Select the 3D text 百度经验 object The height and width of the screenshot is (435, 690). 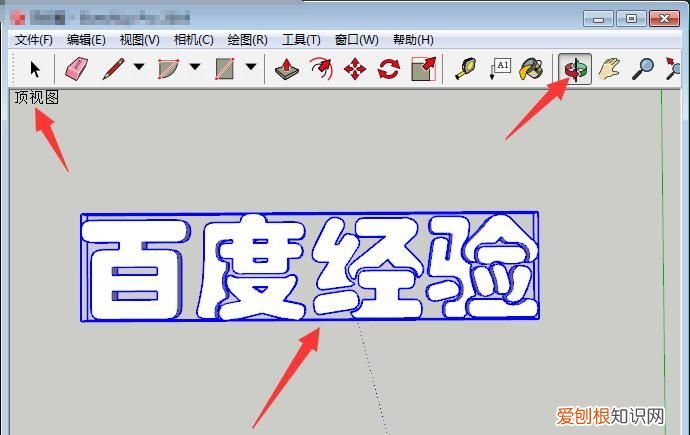(x=309, y=267)
